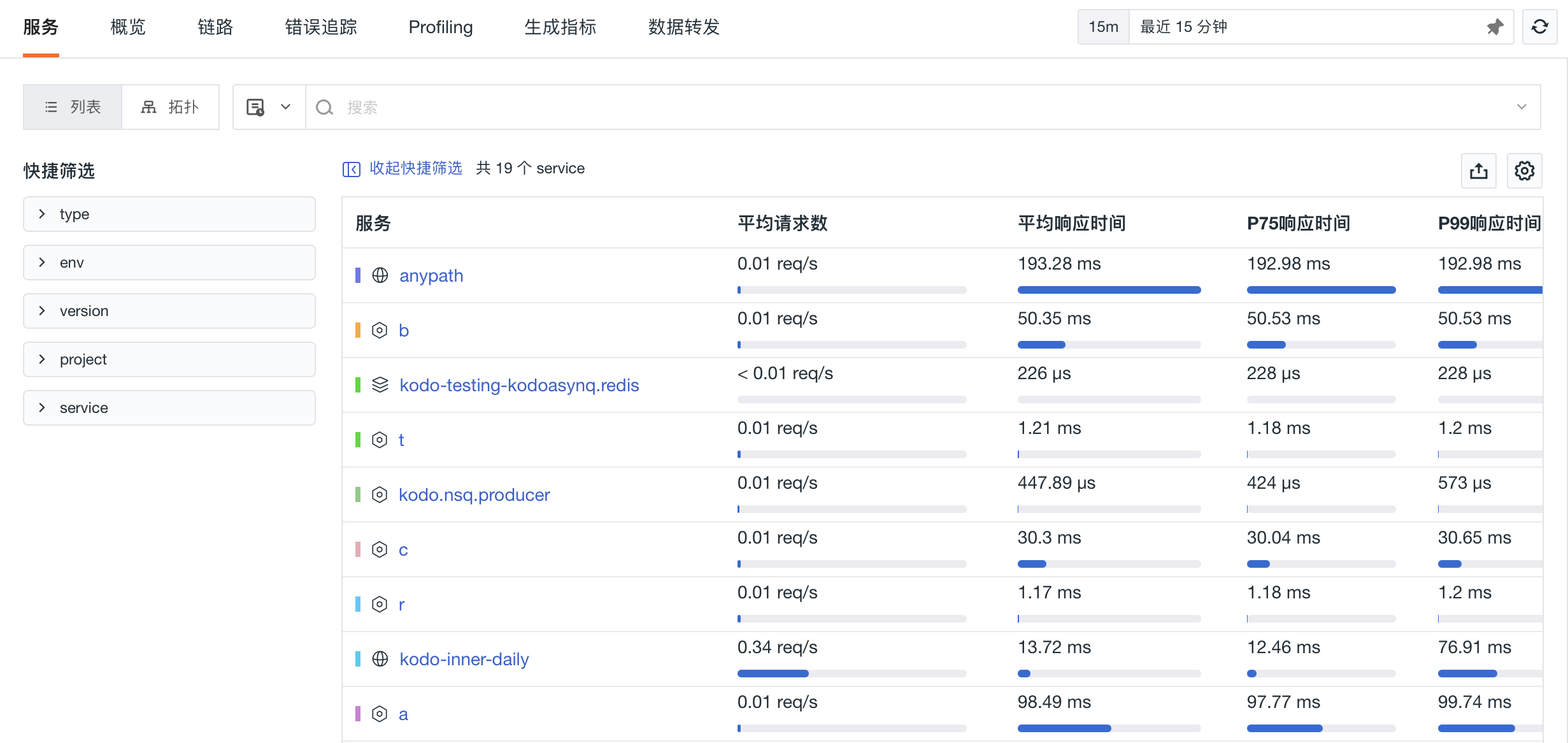This screenshot has width=1568, height=743.
Task: Open the Profiling tab
Action: tap(441, 27)
